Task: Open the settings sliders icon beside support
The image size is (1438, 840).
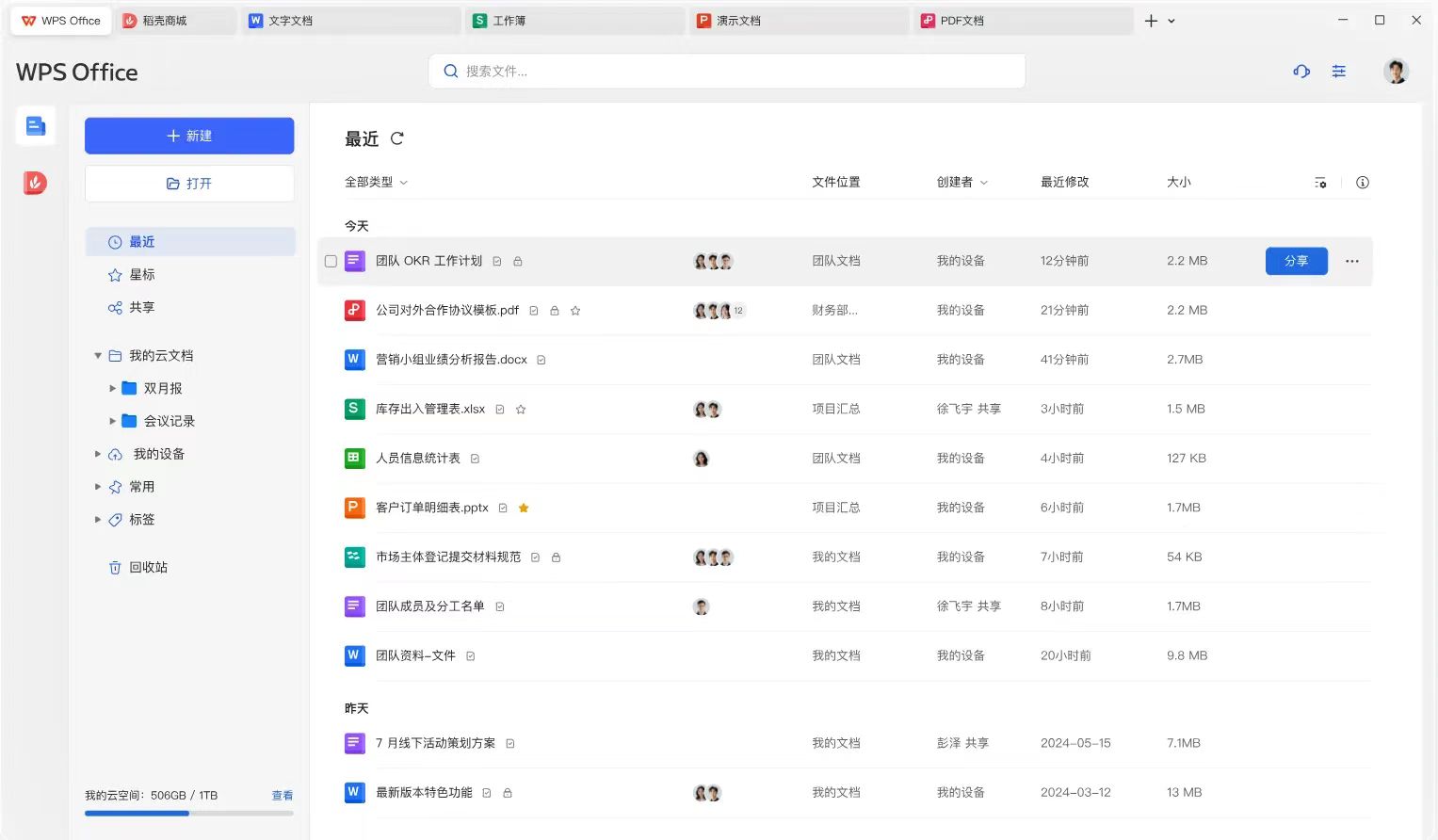Action: coord(1338,71)
